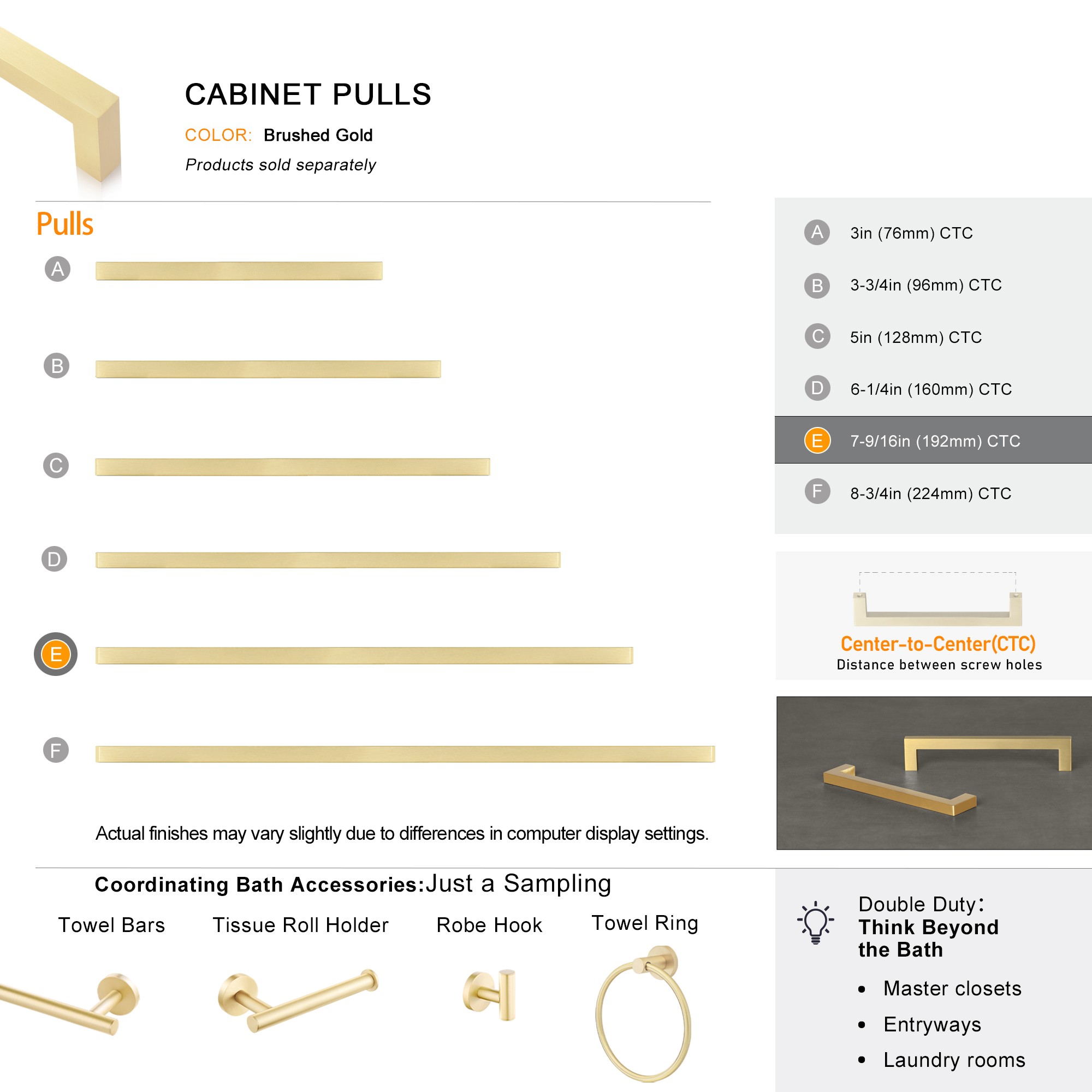The height and width of the screenshot is (1092, 1092).
Task: Click the Center-to-Center(CTC) heading
Action: tap(938, 644)
